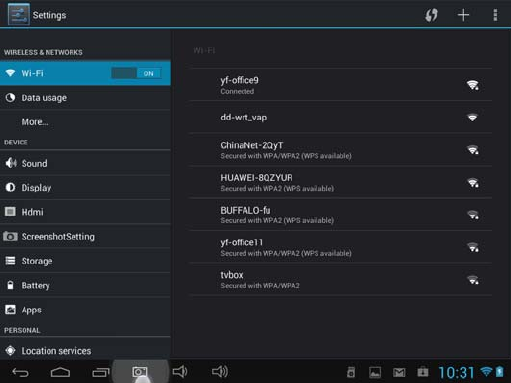Tap the volume up button
The width and height of the screenshot is (511, 383).
click(220, 371)
